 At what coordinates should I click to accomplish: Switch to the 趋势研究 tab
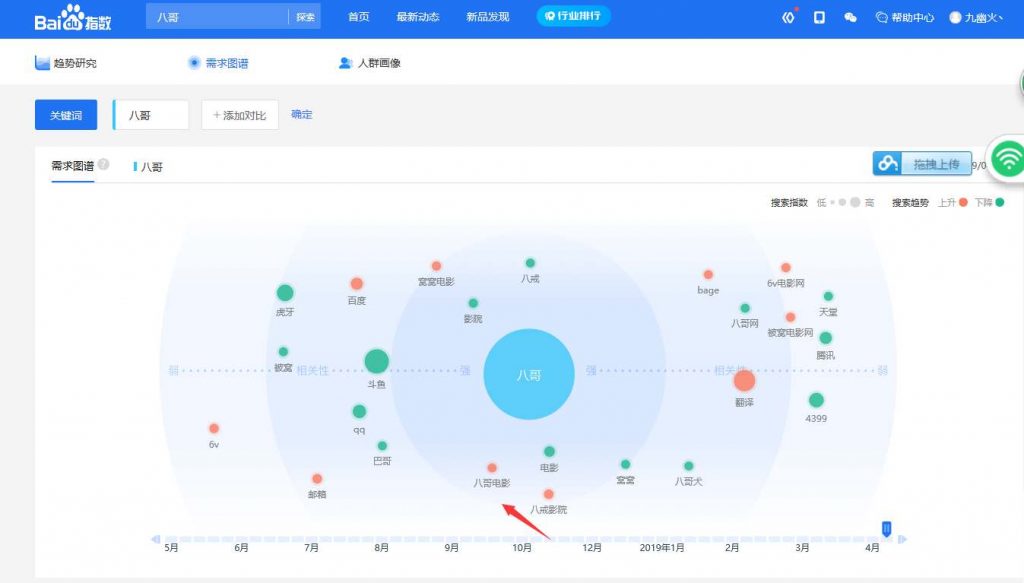point(66,63)
